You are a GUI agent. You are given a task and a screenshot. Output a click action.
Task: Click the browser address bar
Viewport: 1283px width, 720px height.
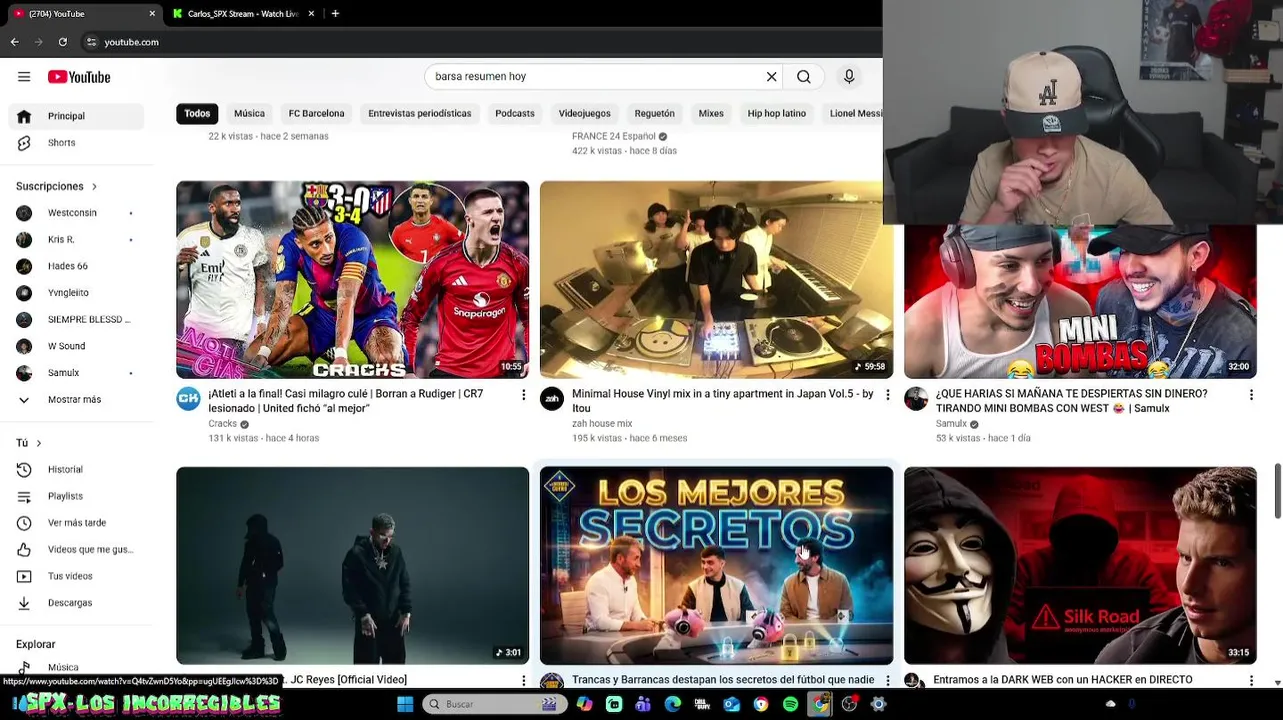(x=480, y=42)
